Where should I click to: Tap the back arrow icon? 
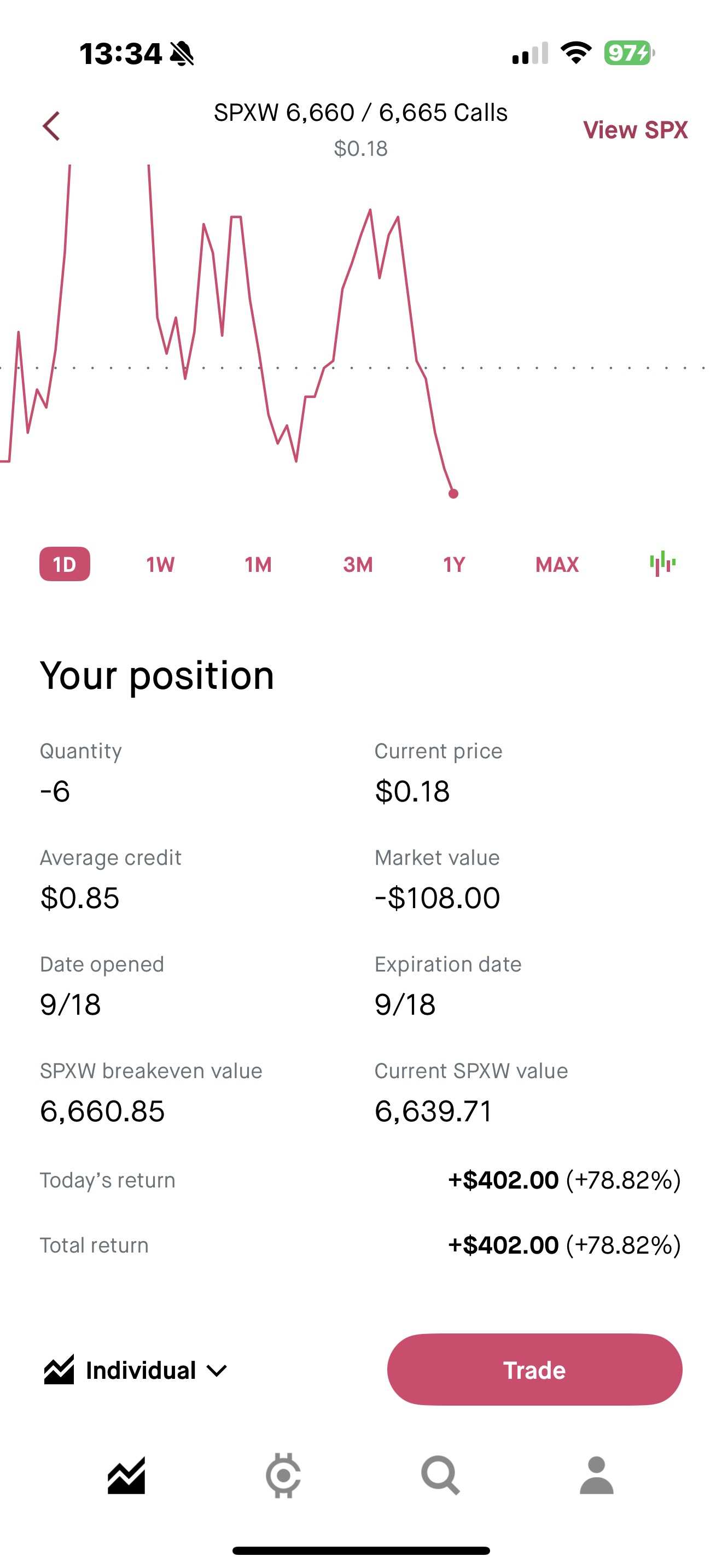tap(52, 126)
